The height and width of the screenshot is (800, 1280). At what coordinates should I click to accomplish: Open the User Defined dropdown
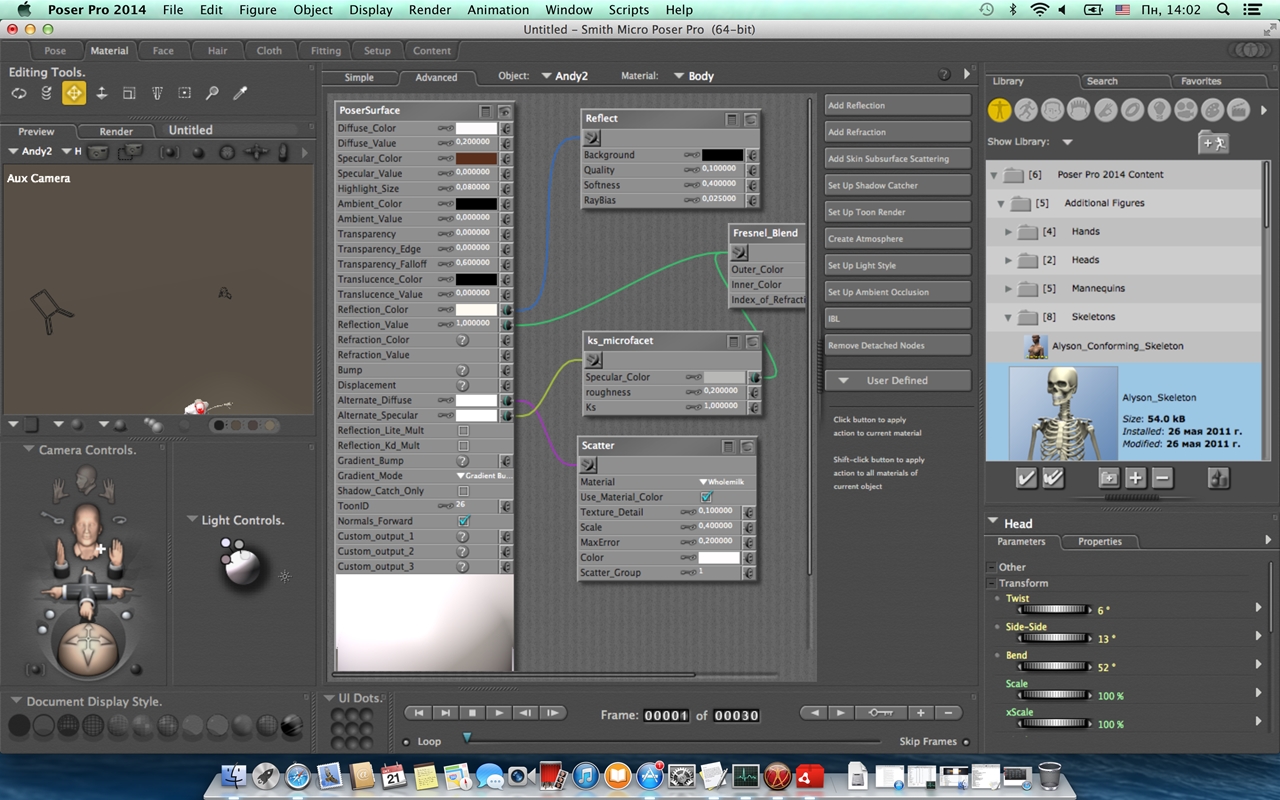click(x=897, y=381)
